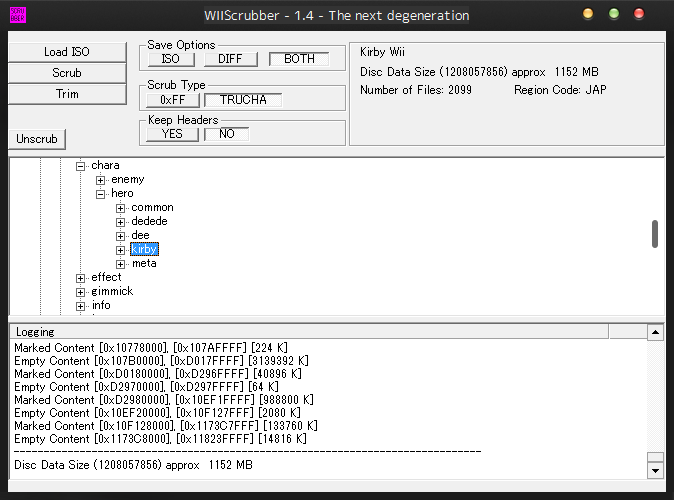Select DIFF save option
The width and height of the screenshot is (674, 500).
(x=230, y=59)
